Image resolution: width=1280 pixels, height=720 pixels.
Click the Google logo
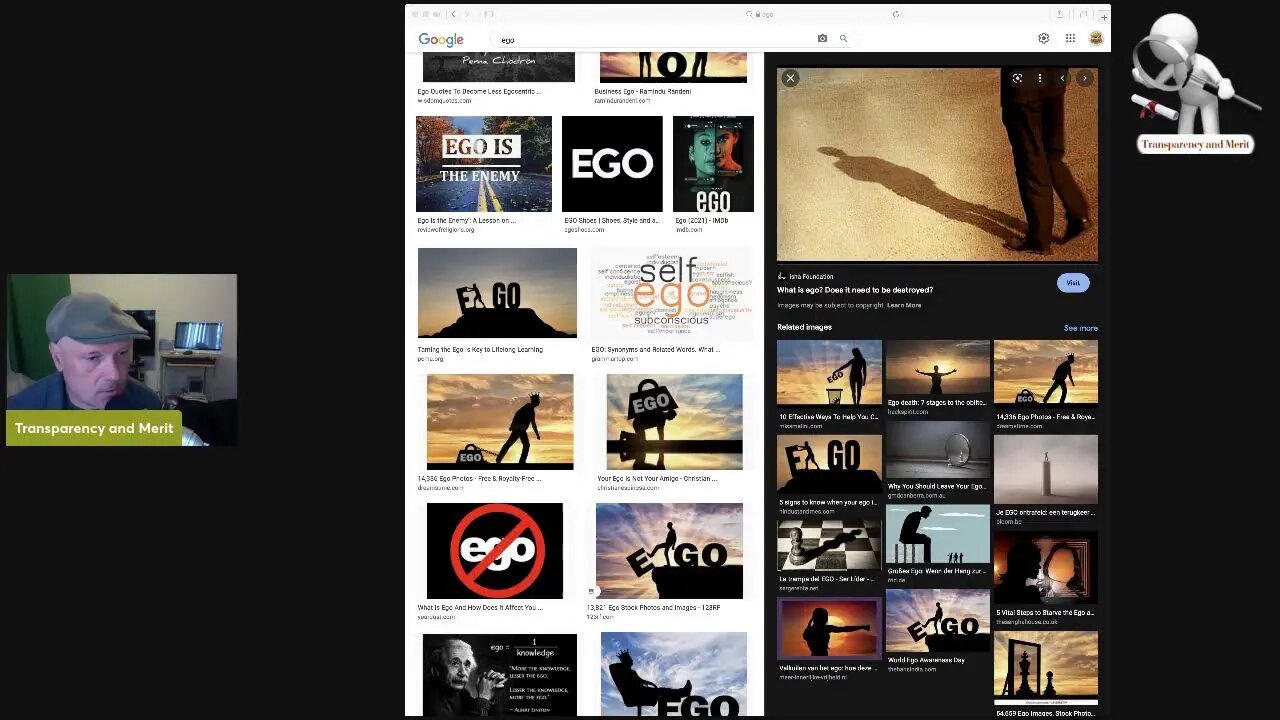point(441,40)
